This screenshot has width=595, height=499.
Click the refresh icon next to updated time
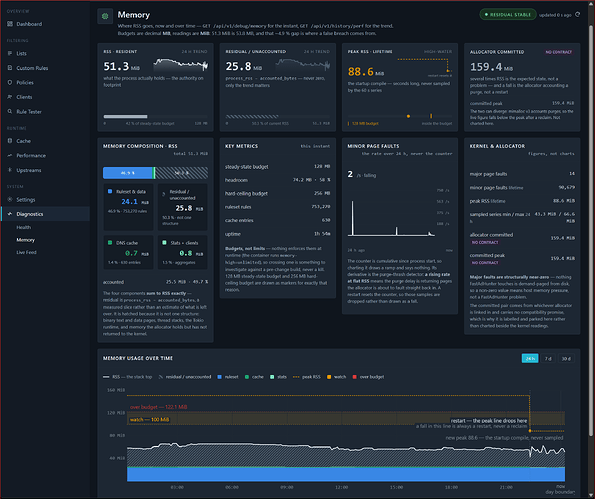[578, 14]
